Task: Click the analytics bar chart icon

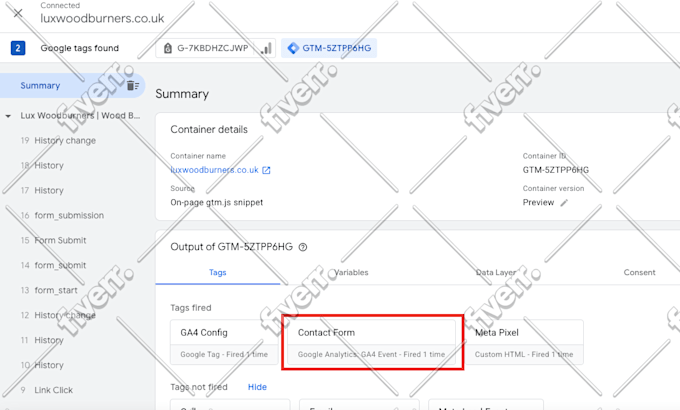Action: point(266,49)
